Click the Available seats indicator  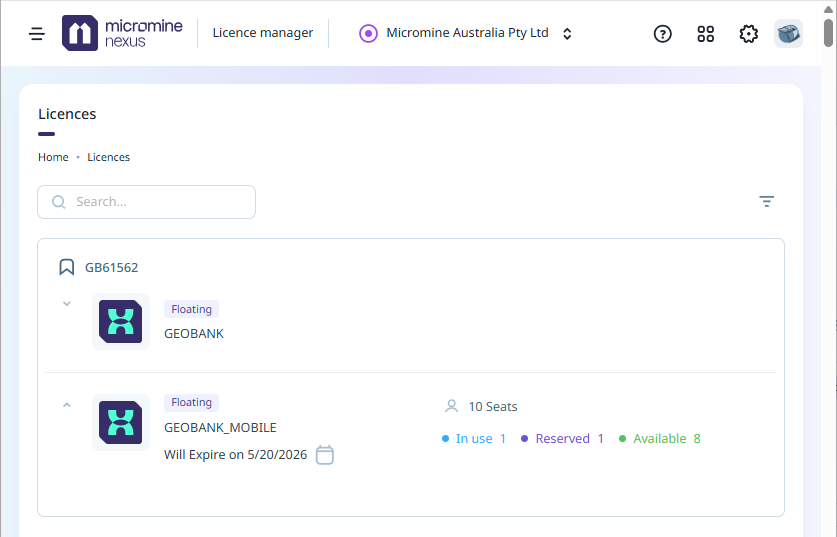pos(660,438)
